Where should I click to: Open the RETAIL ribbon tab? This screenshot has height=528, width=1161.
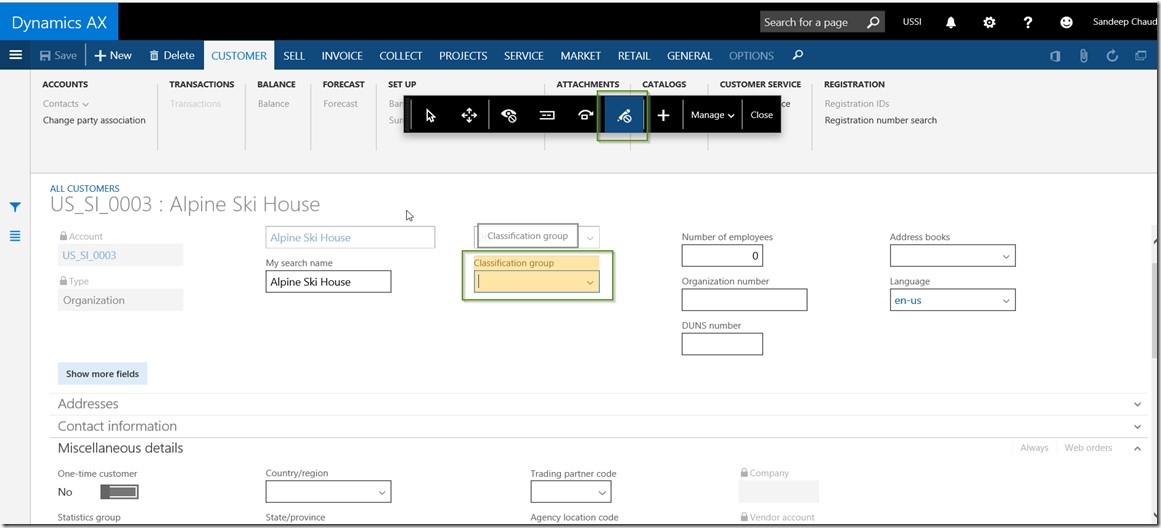pos(634,56)
